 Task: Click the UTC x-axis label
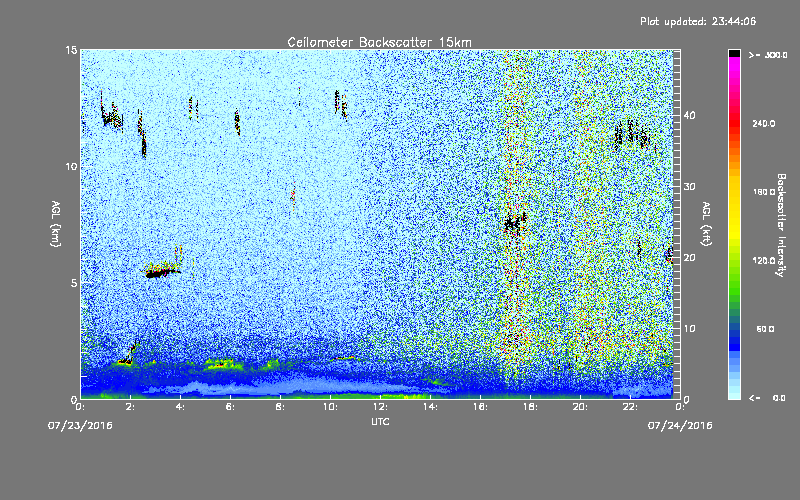point(380,421)
